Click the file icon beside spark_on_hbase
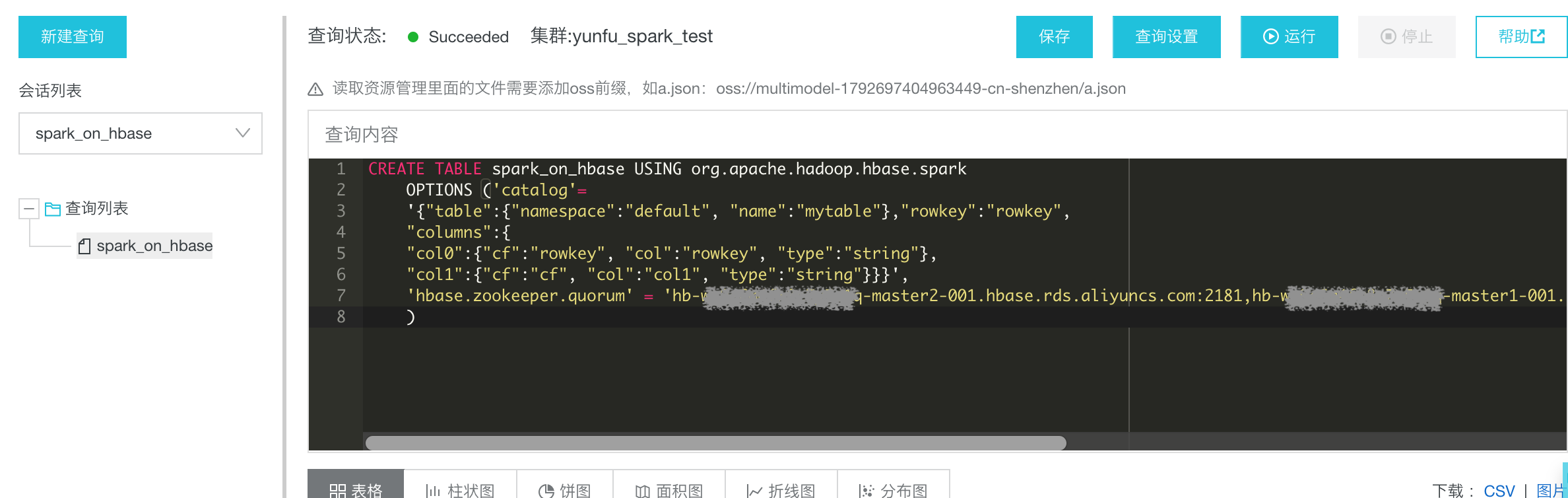 coord(84,246)
